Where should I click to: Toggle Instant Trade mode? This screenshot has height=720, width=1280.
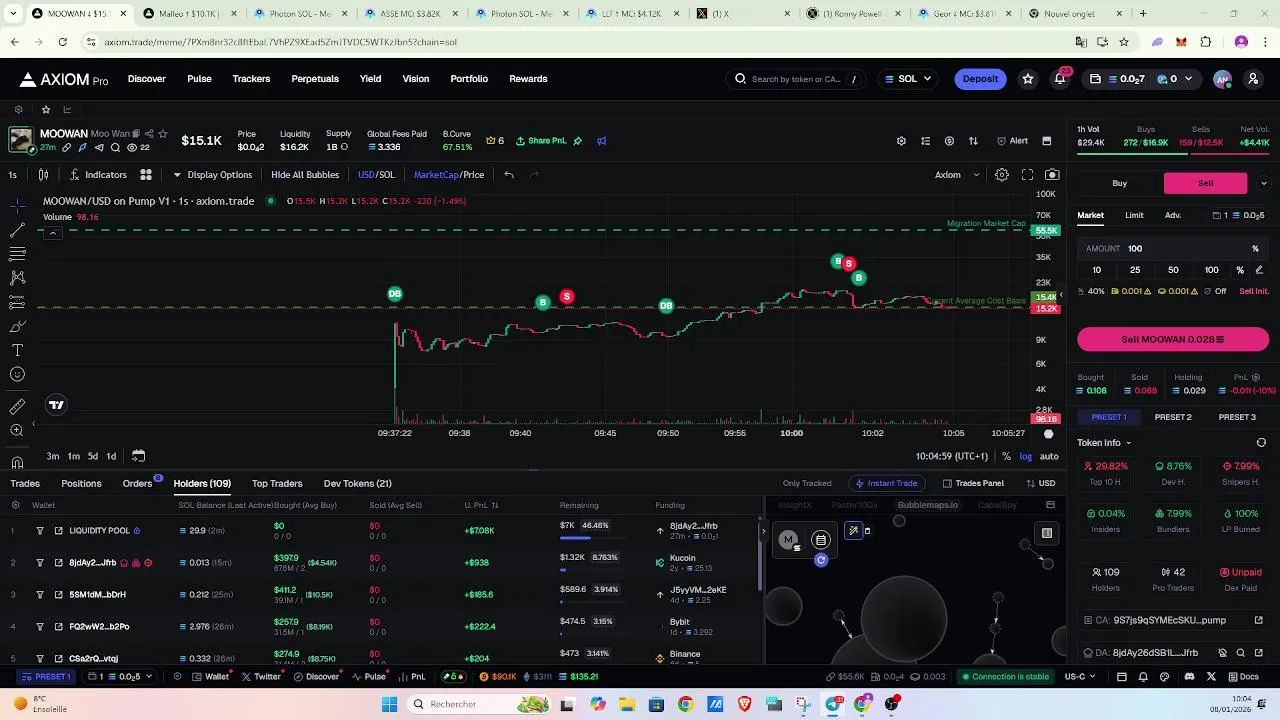tap(886, 484)
